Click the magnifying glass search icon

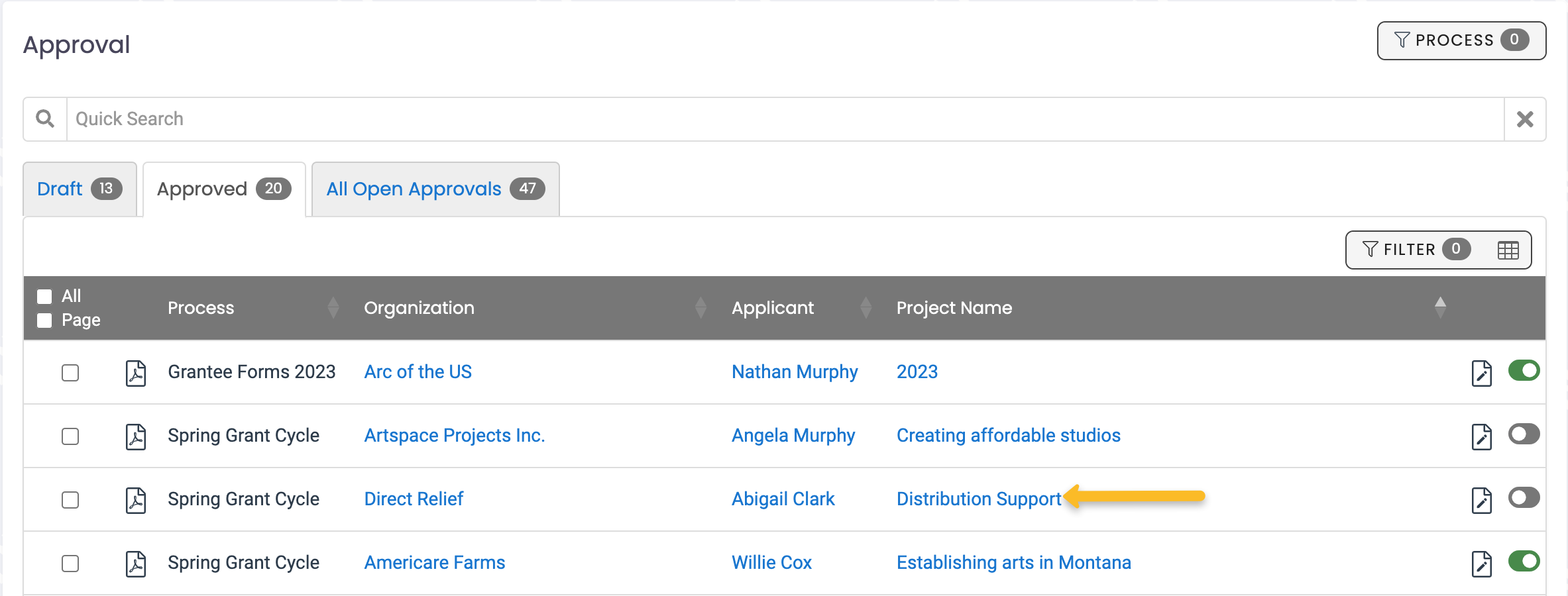(x=44, y=119)
